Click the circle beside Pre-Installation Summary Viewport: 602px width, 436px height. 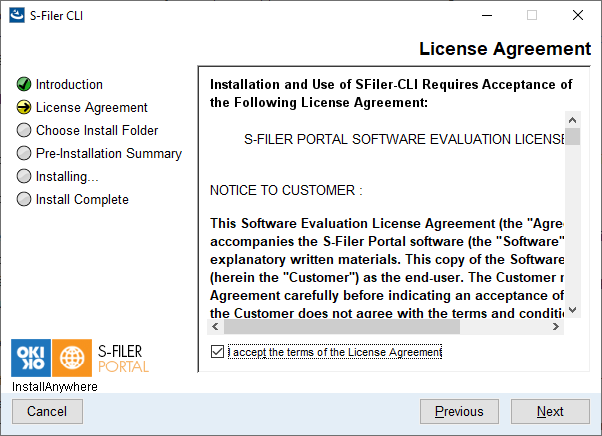[x=24, y=153]
